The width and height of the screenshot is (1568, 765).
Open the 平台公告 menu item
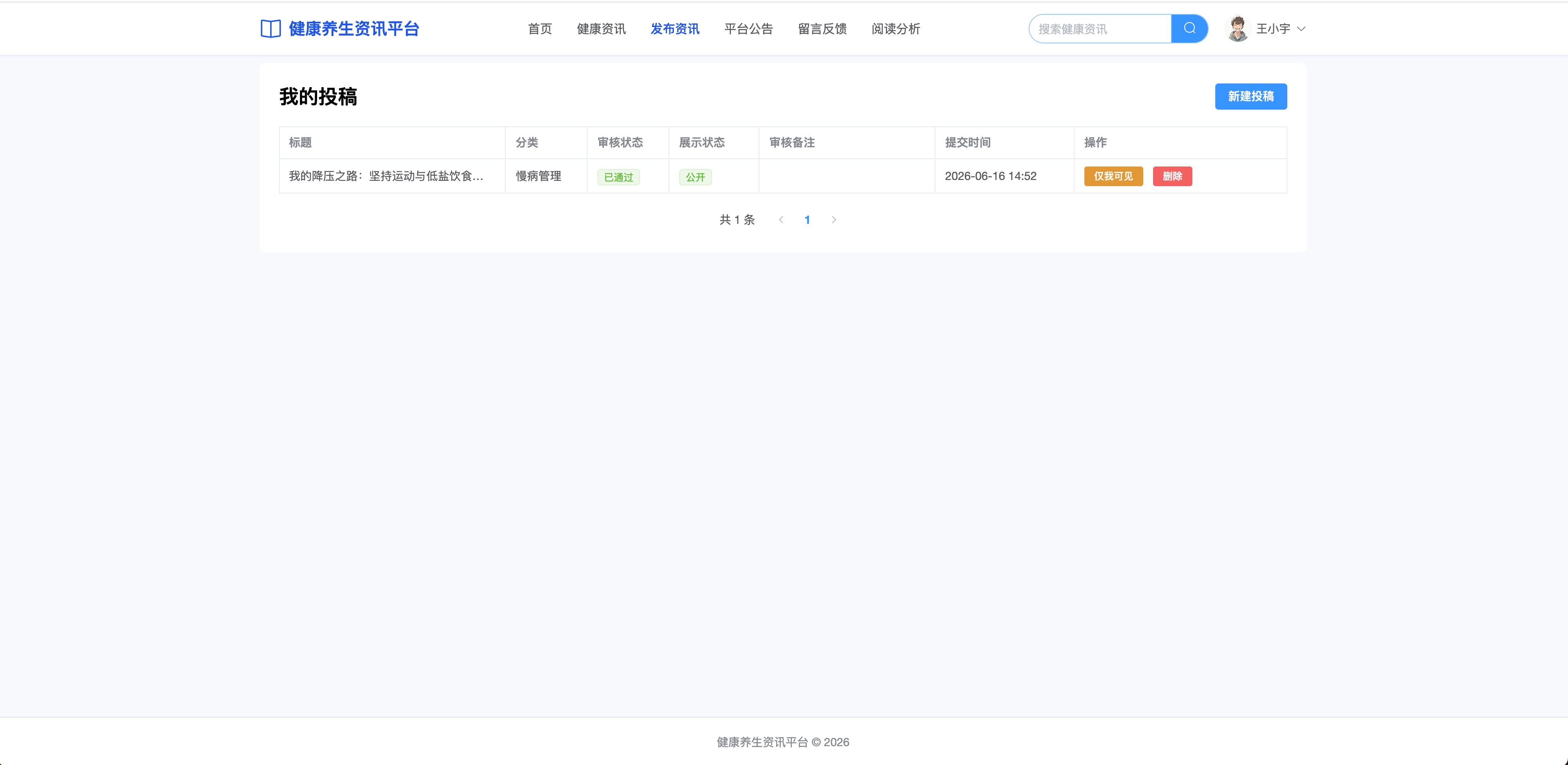click(749, 29)
